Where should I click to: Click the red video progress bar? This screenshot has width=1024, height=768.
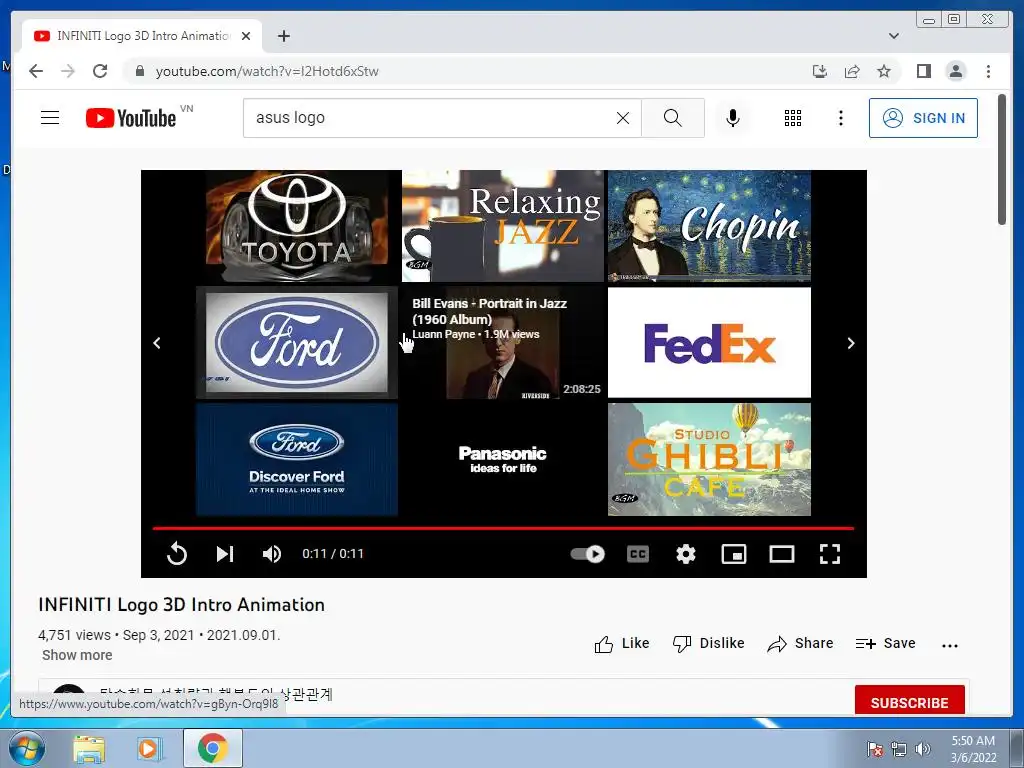(x=504, y=528)
